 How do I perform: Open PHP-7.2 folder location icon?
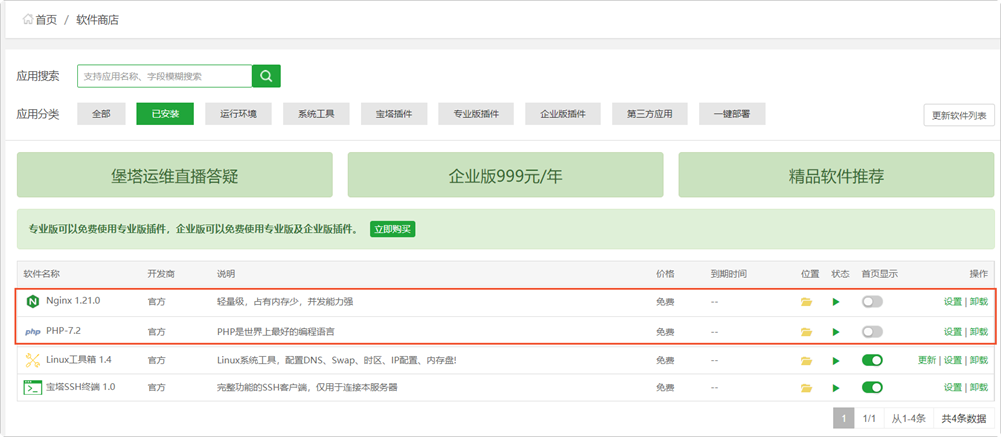806,332
